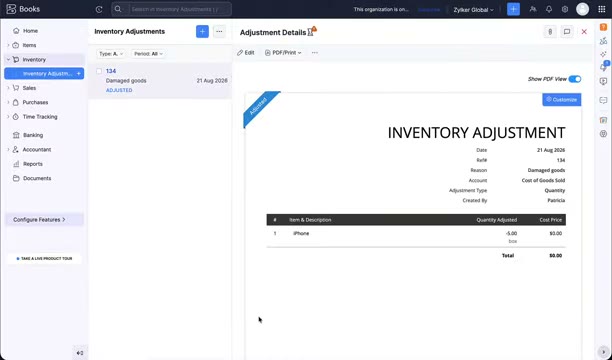Expand the Items sidebar section
612x360 pixels.
[x=8, y=45]
